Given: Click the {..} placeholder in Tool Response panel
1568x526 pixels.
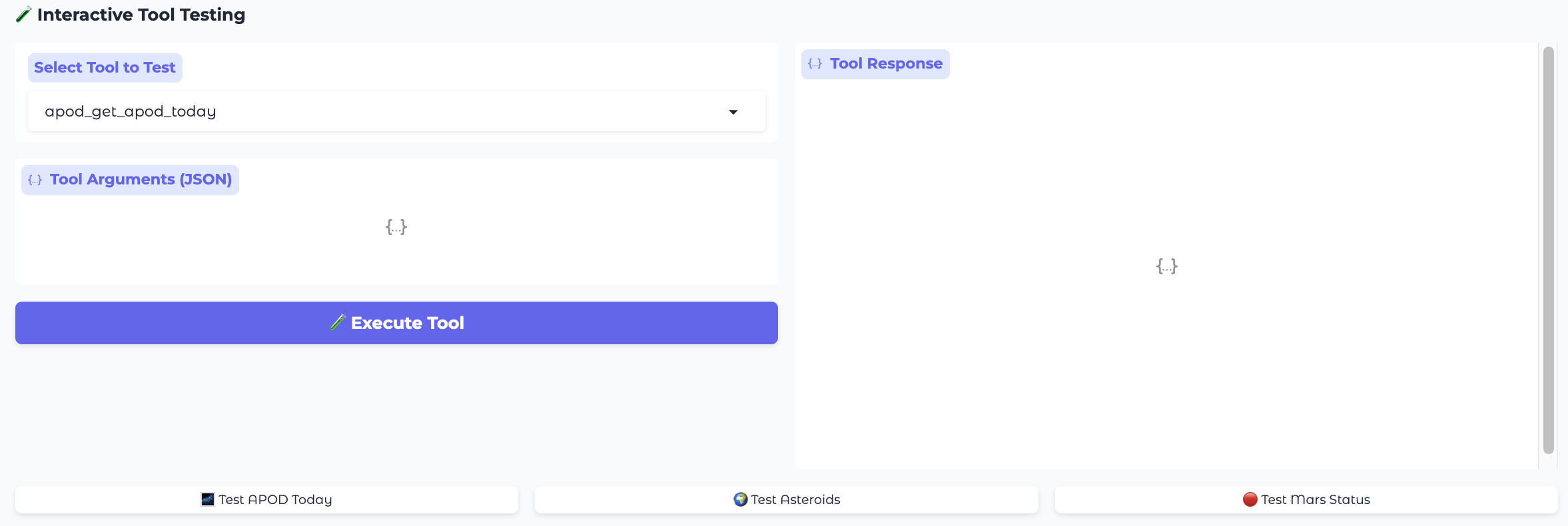Looking at the screenshot, I should click(1166, 266).
